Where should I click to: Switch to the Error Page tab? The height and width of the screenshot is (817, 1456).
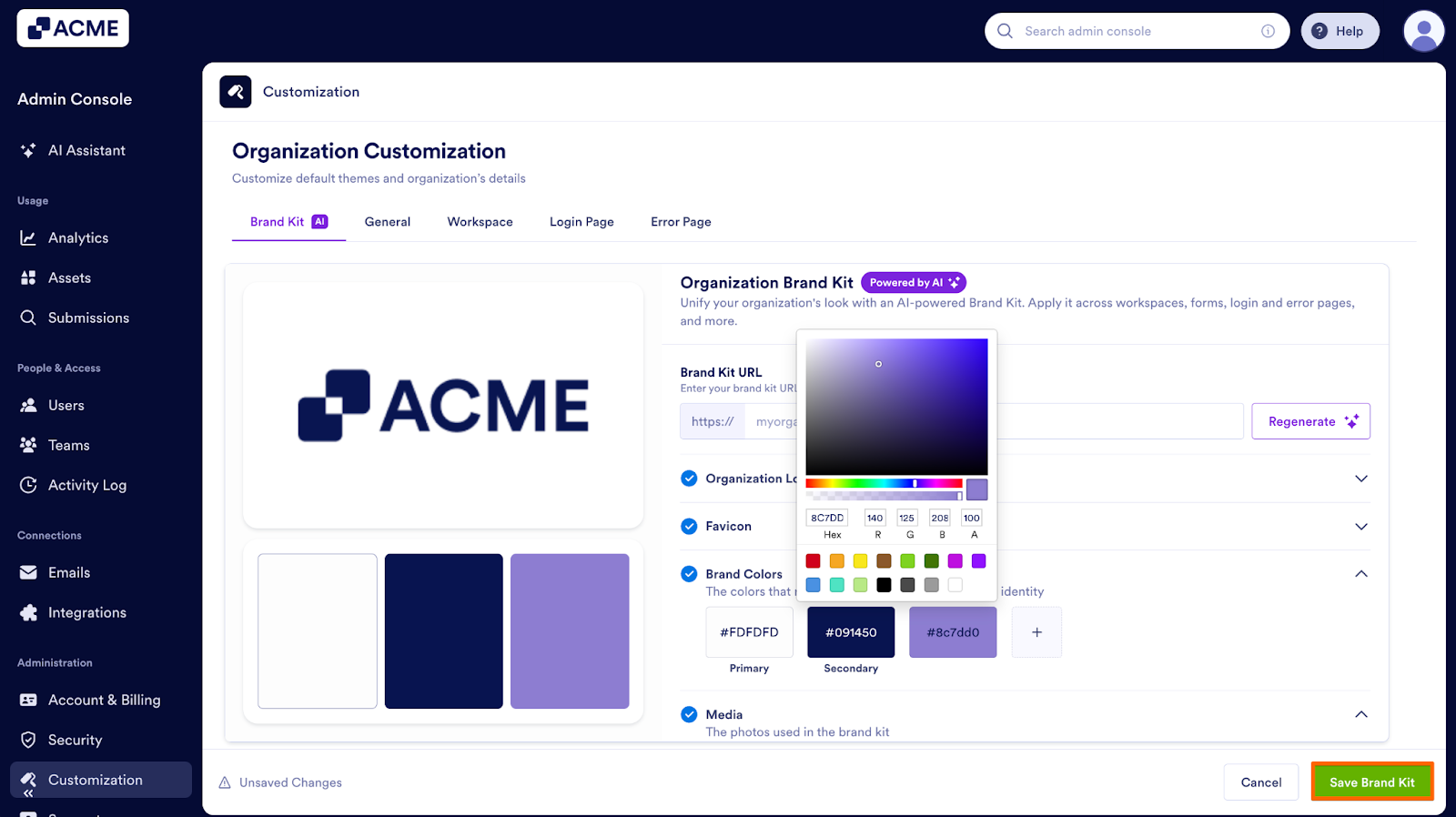pyautogui.click(x=681, y=221)
